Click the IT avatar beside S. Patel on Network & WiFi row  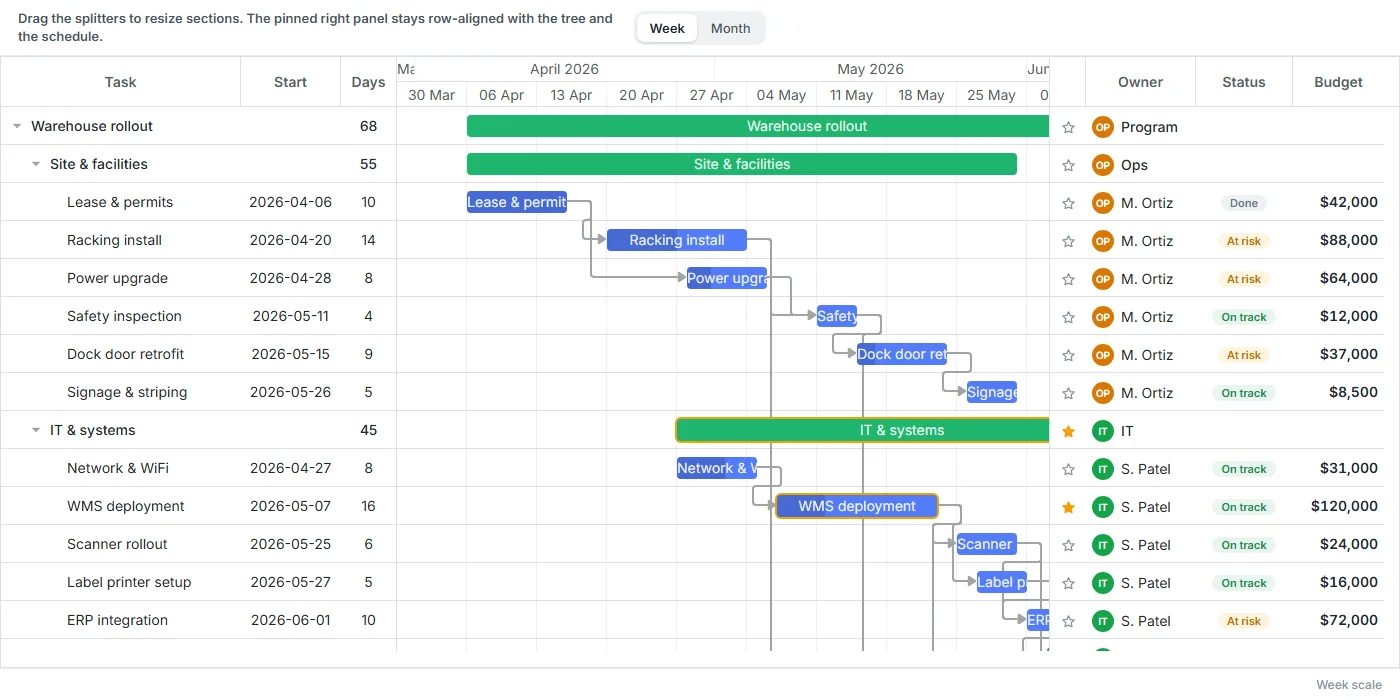(x=1103, y=469)
